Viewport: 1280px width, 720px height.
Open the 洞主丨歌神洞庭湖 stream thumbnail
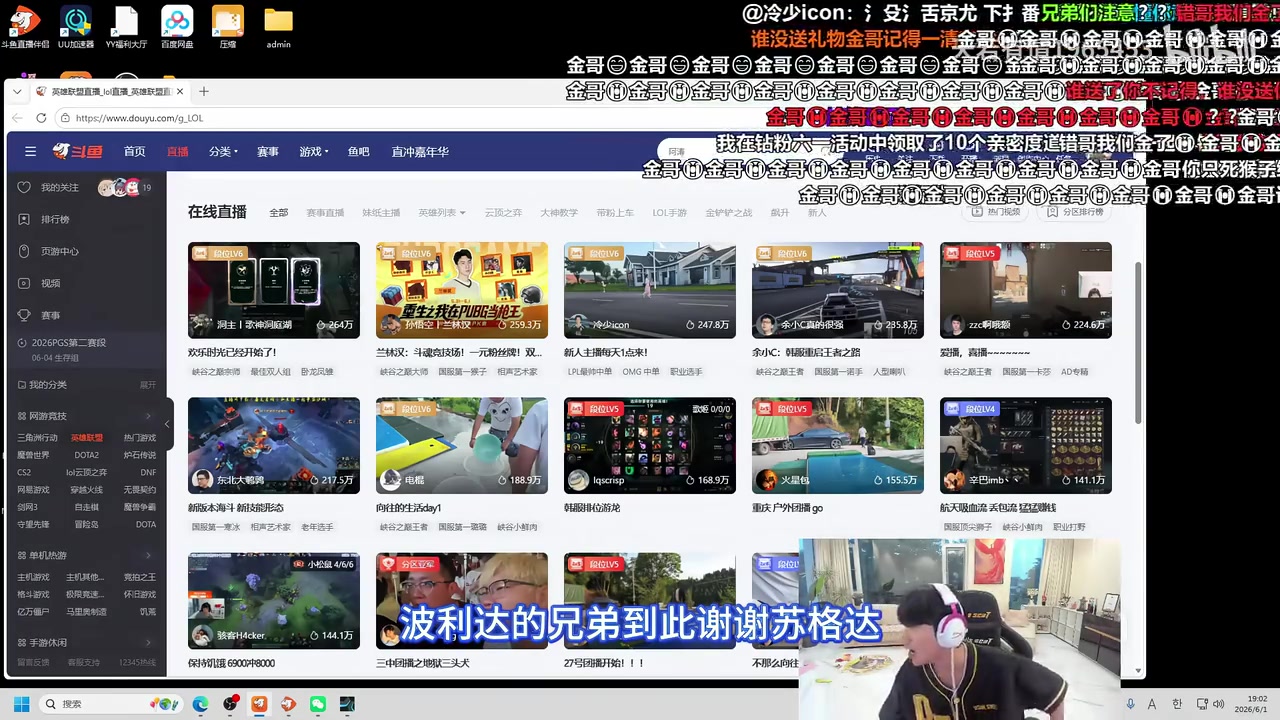(274, 290)
